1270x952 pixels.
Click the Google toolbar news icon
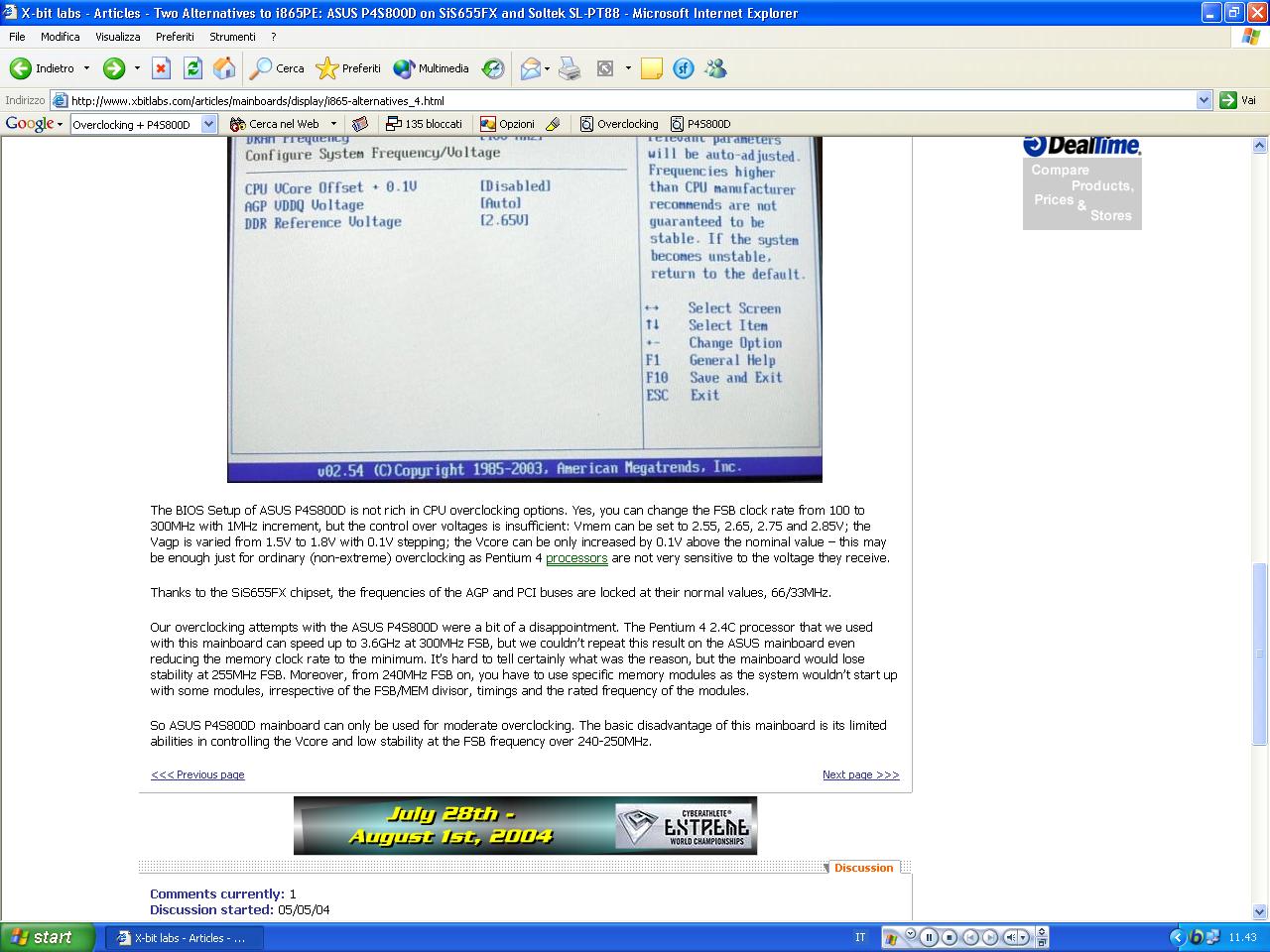pyautogui.click(x=360, y=124)
